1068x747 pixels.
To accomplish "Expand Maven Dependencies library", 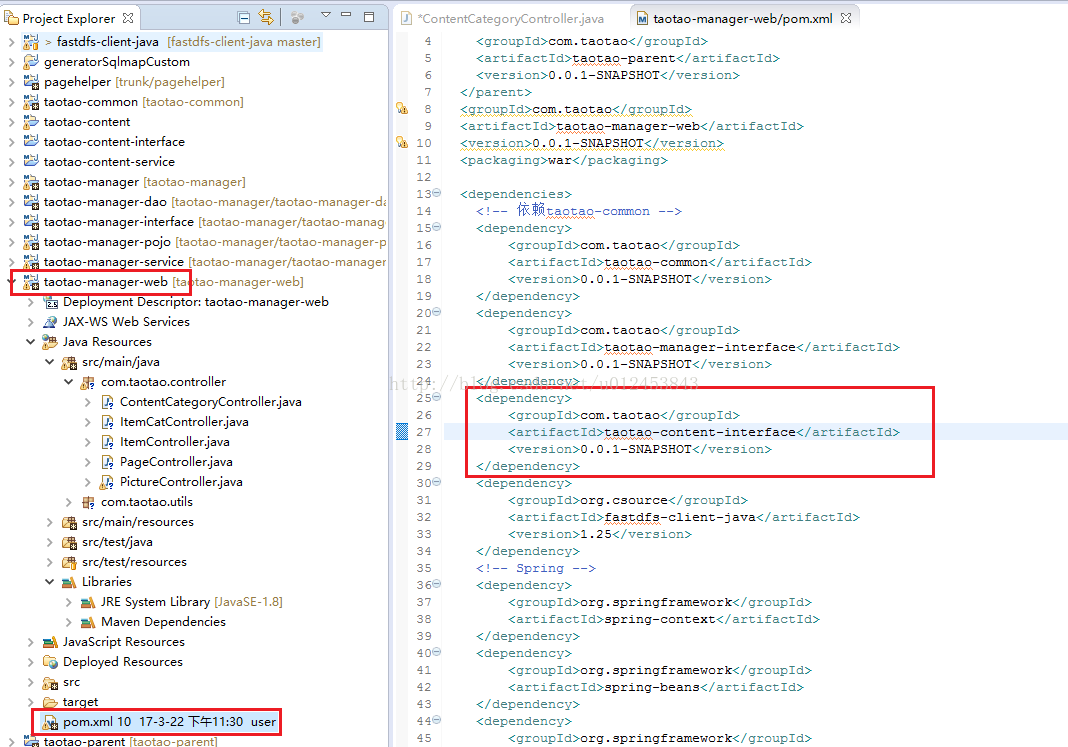I will pyautogui.click(x=68, y=622).
